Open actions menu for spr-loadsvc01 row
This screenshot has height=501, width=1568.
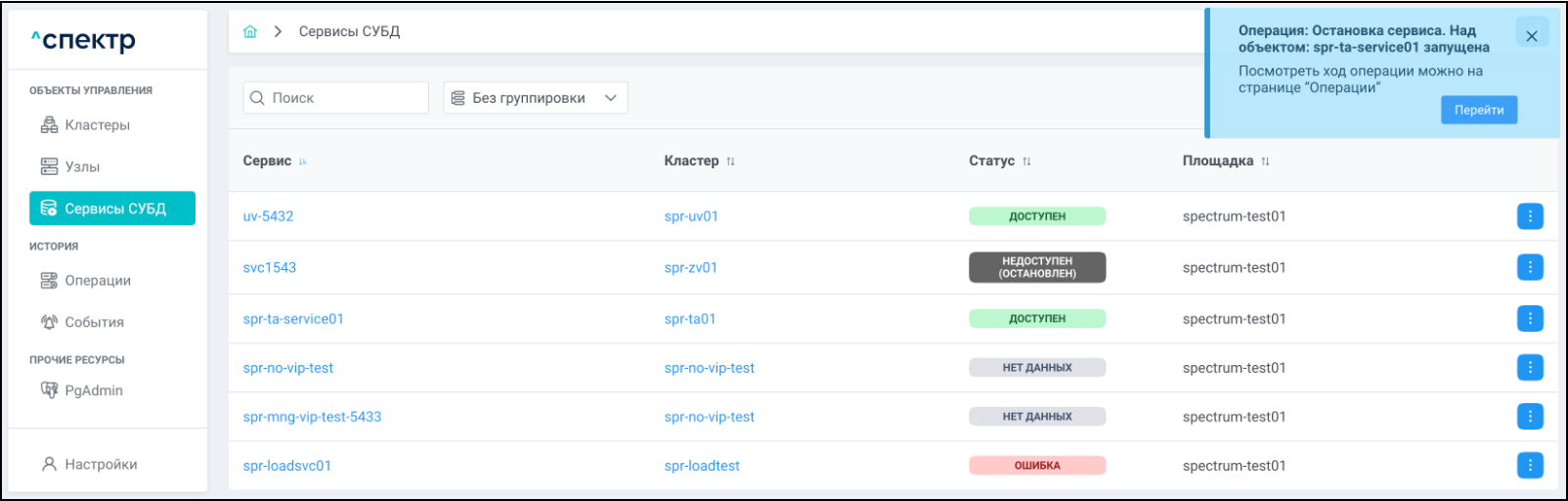pyautogui.click(x=1530, y=466)
